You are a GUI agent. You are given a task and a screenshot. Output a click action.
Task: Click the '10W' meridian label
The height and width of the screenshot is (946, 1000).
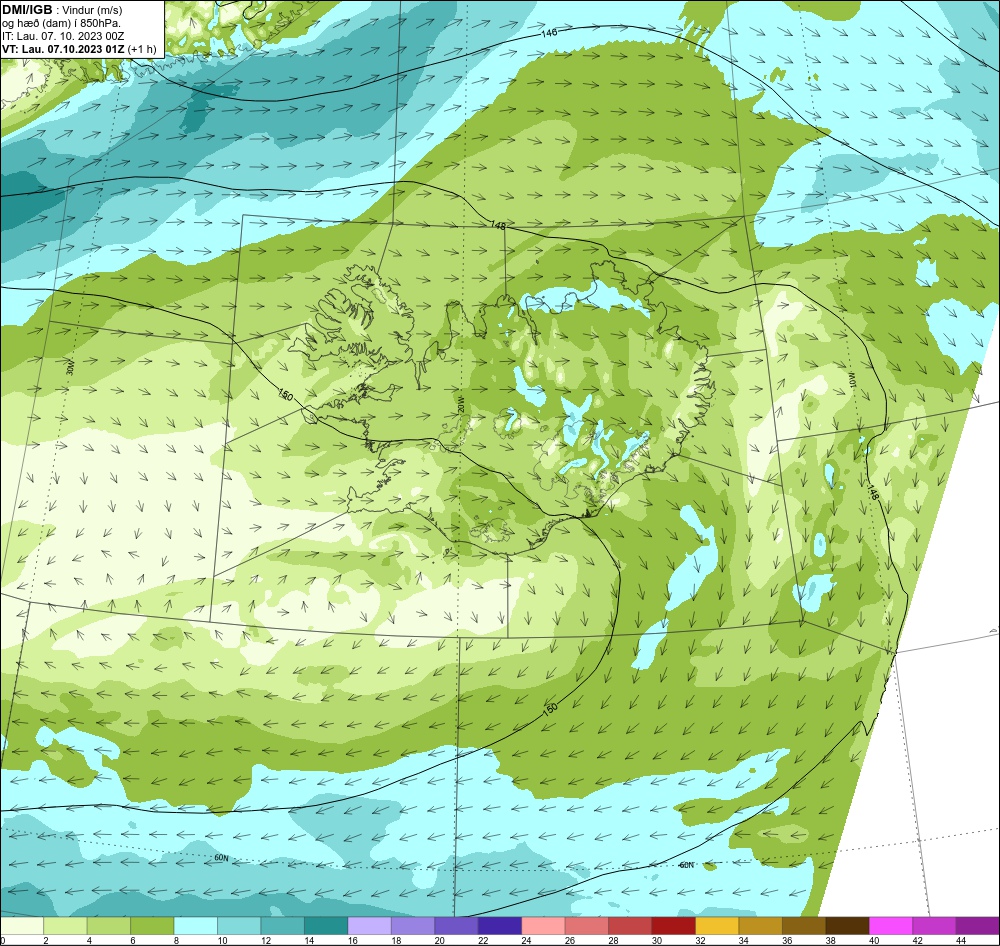pos(850,379)
